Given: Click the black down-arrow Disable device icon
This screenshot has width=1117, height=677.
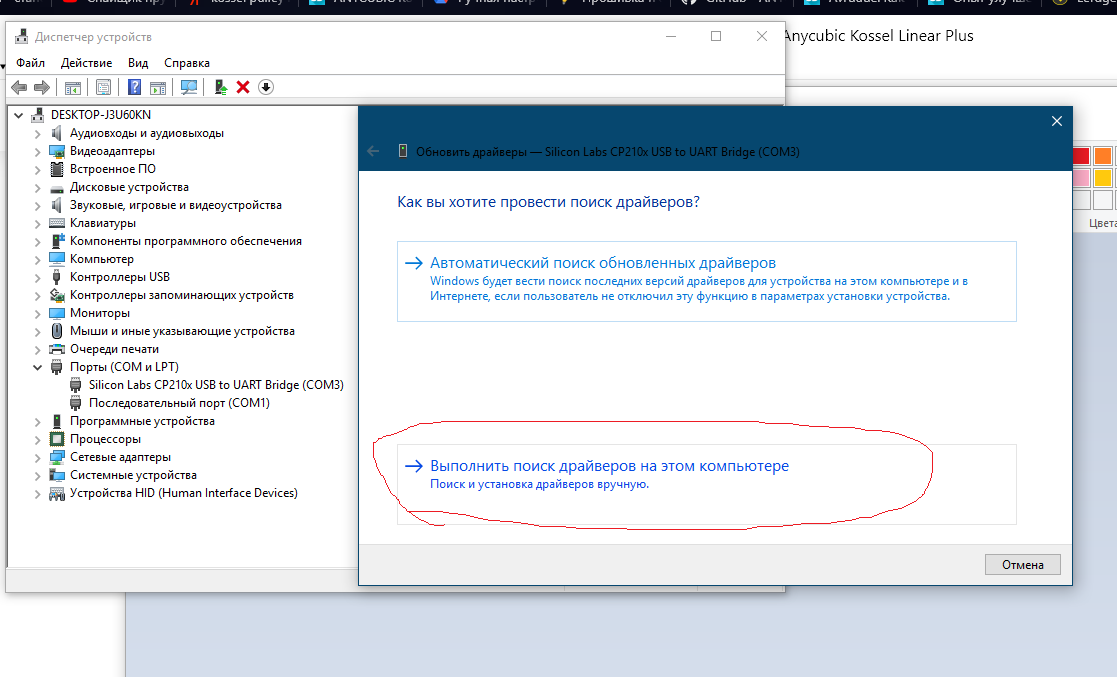Looking at the screenshot, I should 266,87.
